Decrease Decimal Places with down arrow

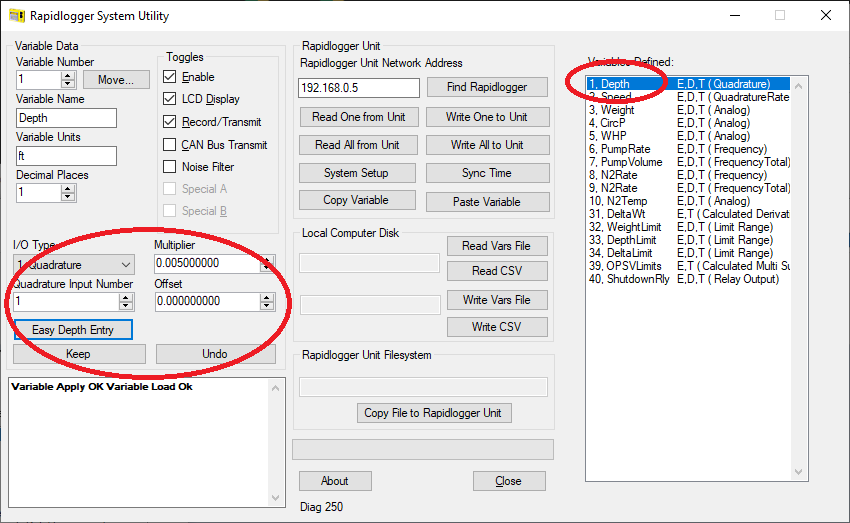(x=68, y=196)
